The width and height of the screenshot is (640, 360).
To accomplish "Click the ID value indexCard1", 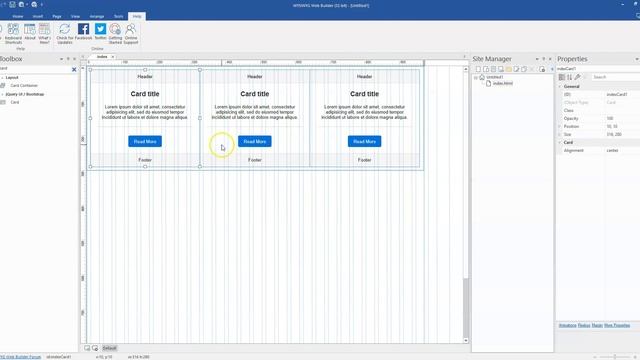I will [x=616, y=94].
